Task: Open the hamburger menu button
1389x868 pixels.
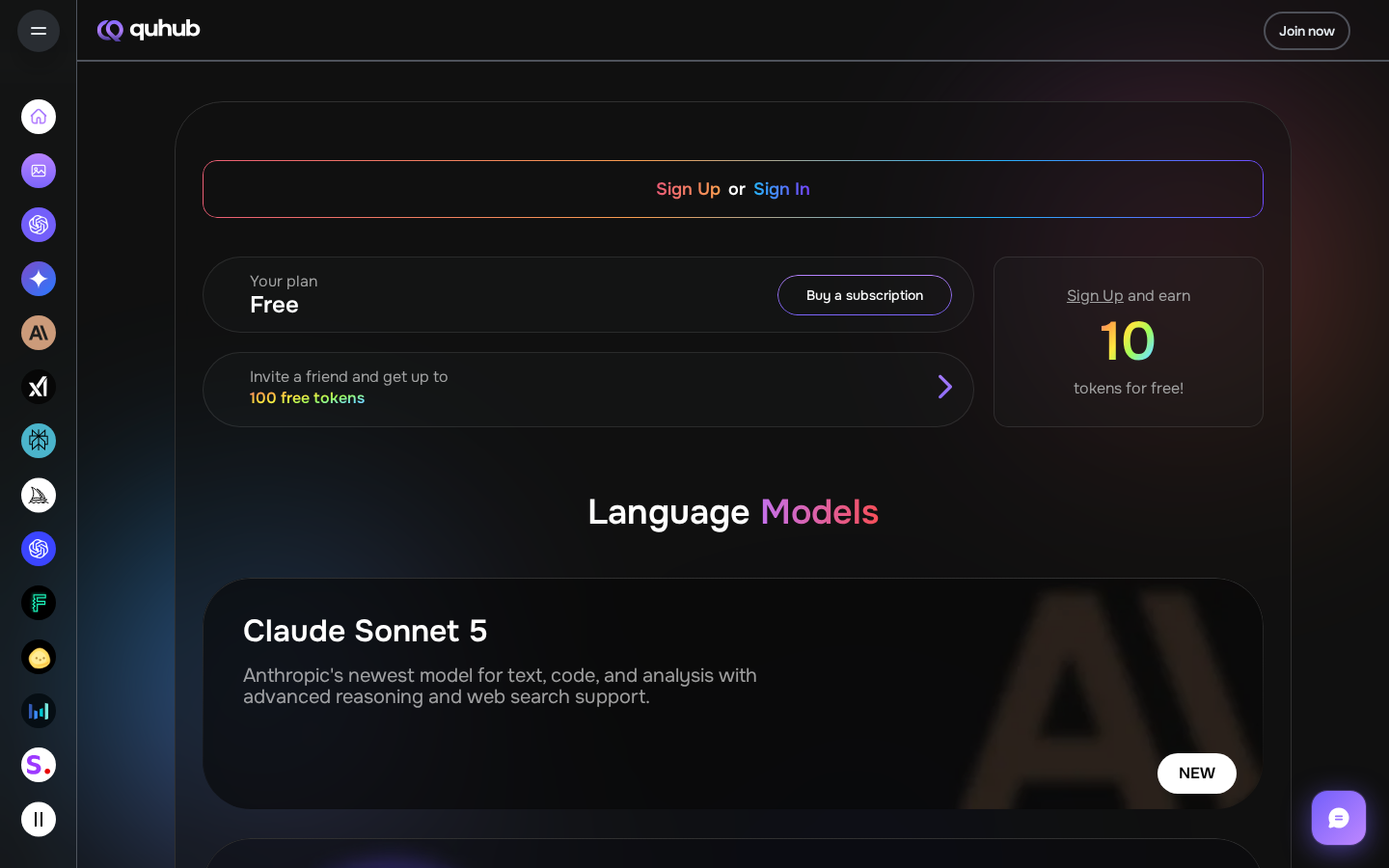Action: pos(39,31)
